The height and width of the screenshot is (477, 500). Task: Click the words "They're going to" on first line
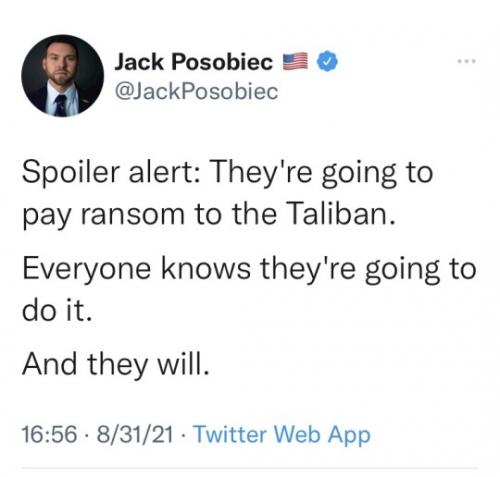[322, 173]
